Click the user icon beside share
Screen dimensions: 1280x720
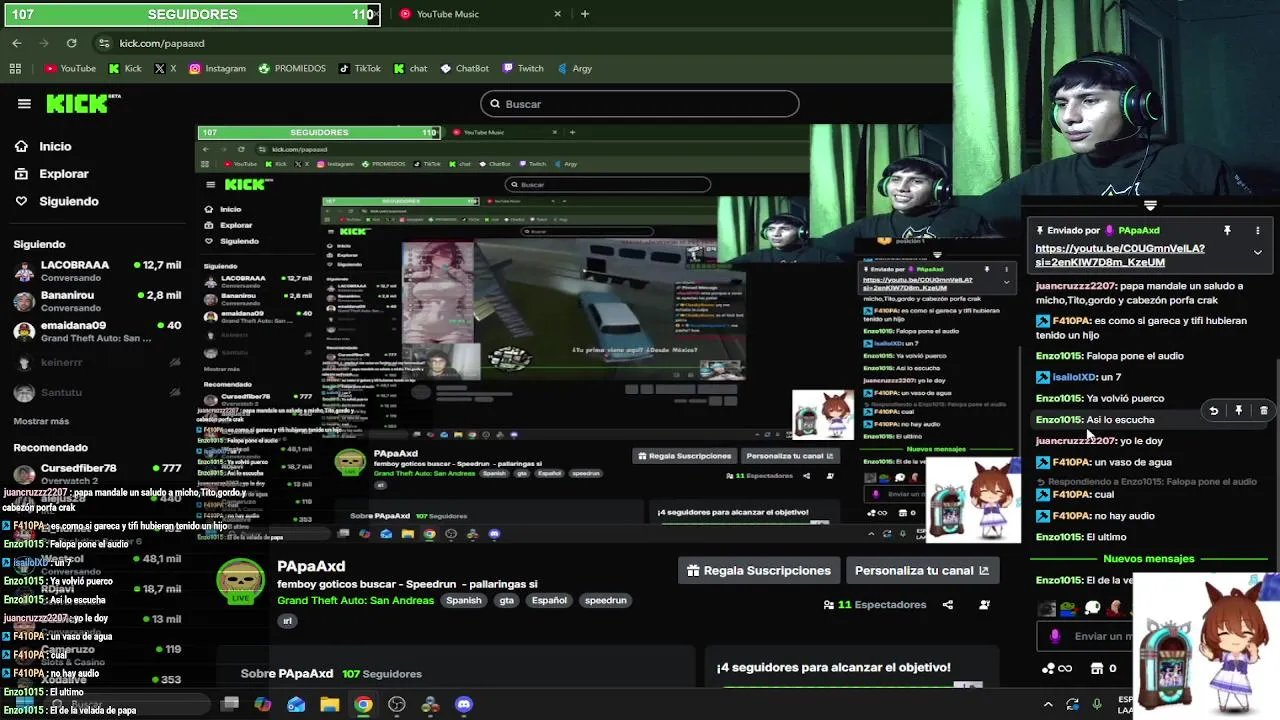pyautogui.click(x=984, y=604)
